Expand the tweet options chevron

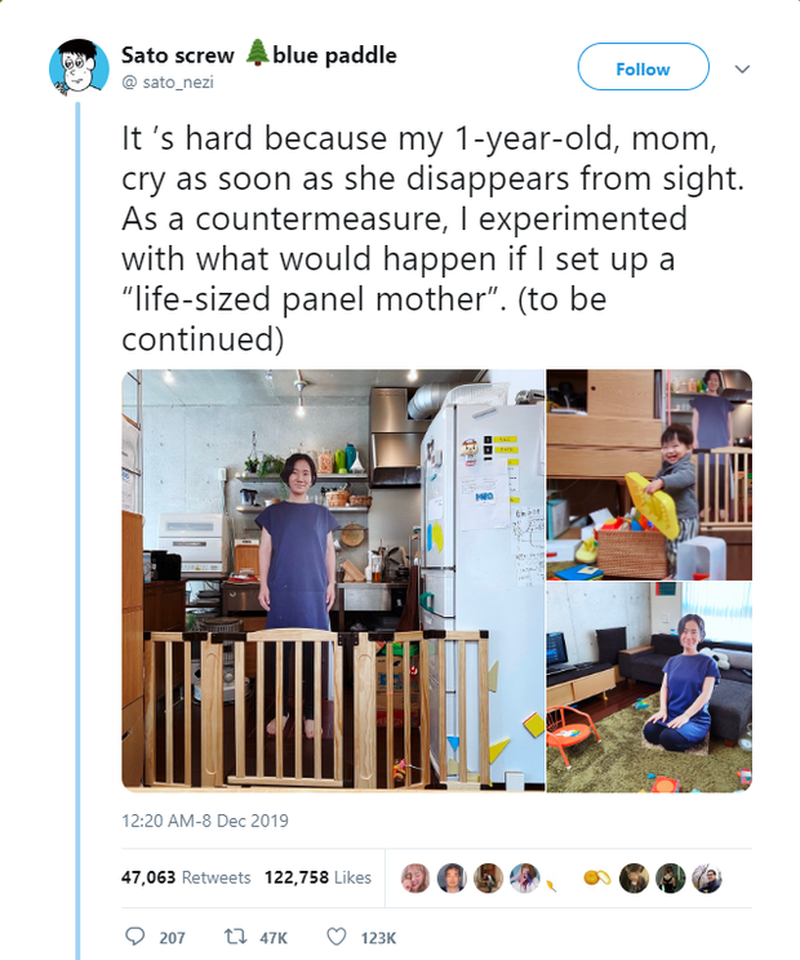pos(742,69)
